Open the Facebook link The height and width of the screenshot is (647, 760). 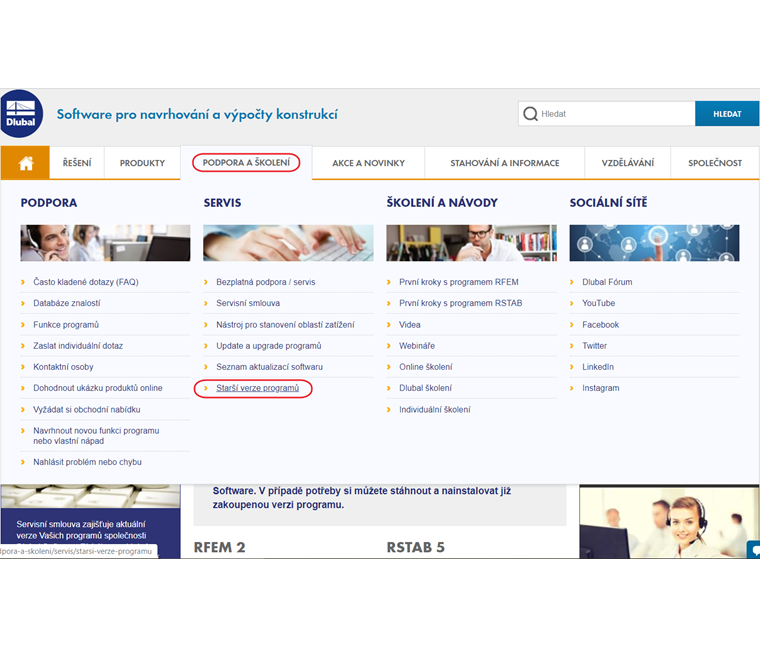click(601, 325)
